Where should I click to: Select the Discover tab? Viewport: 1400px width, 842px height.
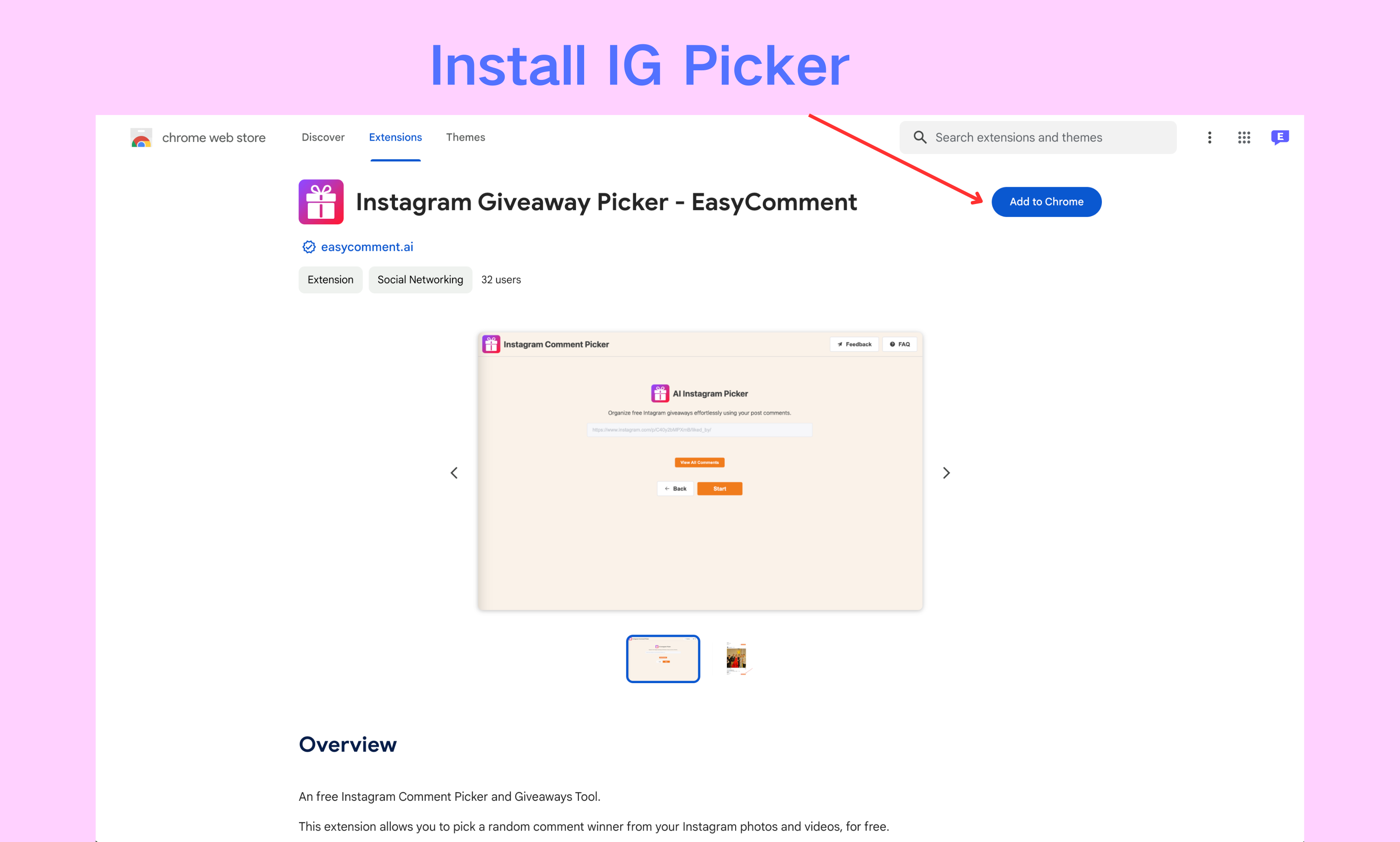pyautogui.click(x=322, y=137)
